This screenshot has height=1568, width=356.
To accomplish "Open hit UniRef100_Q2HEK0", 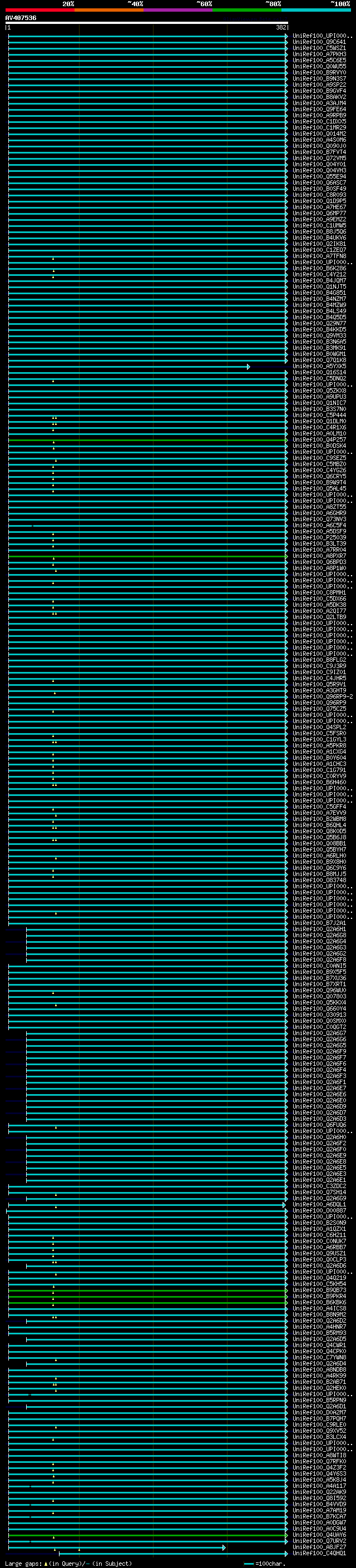I will [x=319, y=1388].
